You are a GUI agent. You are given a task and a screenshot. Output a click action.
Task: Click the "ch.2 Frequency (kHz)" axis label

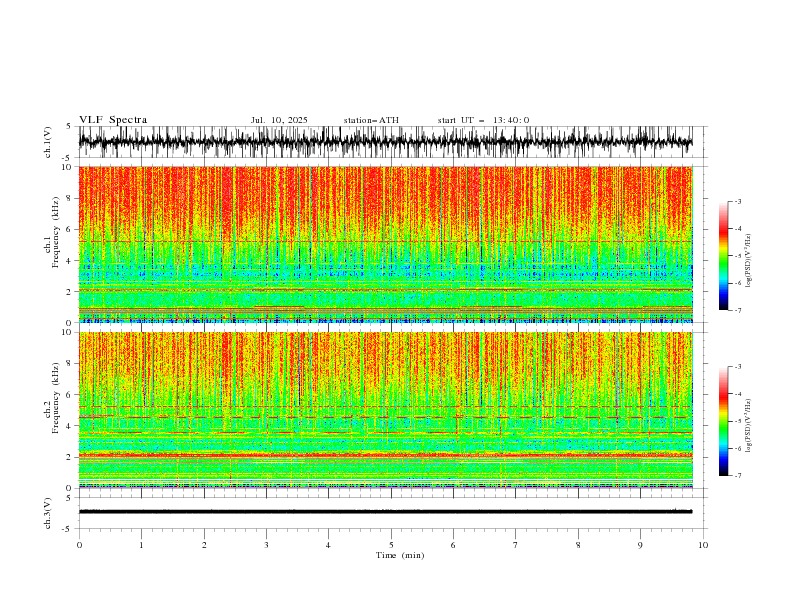point(52,398)
